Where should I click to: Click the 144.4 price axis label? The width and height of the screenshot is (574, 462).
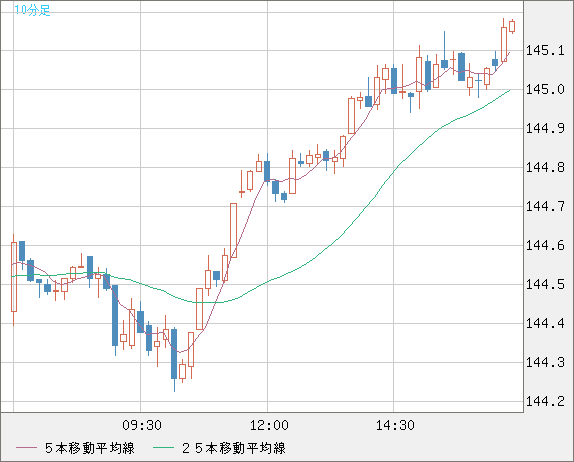pos(545,323)
